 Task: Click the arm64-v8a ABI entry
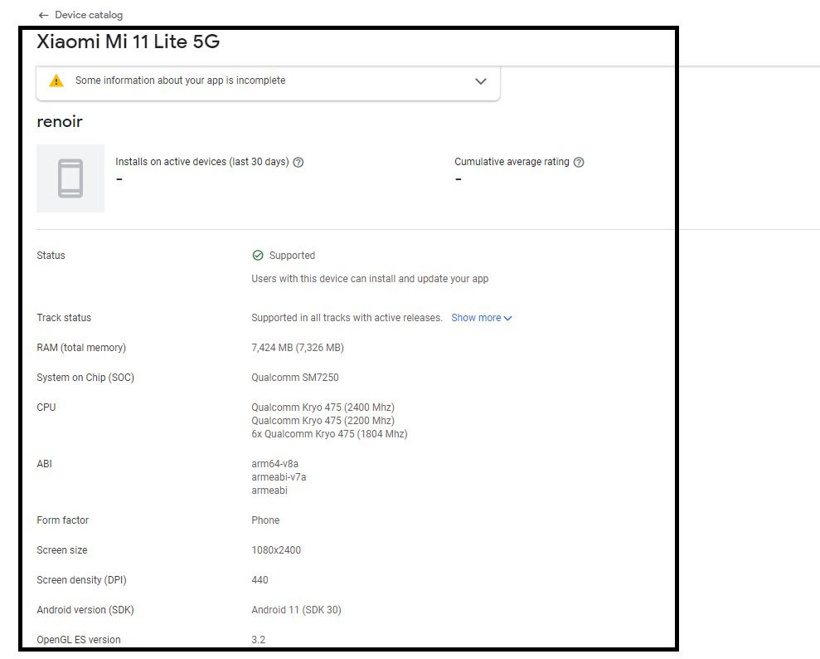click(x=278, y=463)
